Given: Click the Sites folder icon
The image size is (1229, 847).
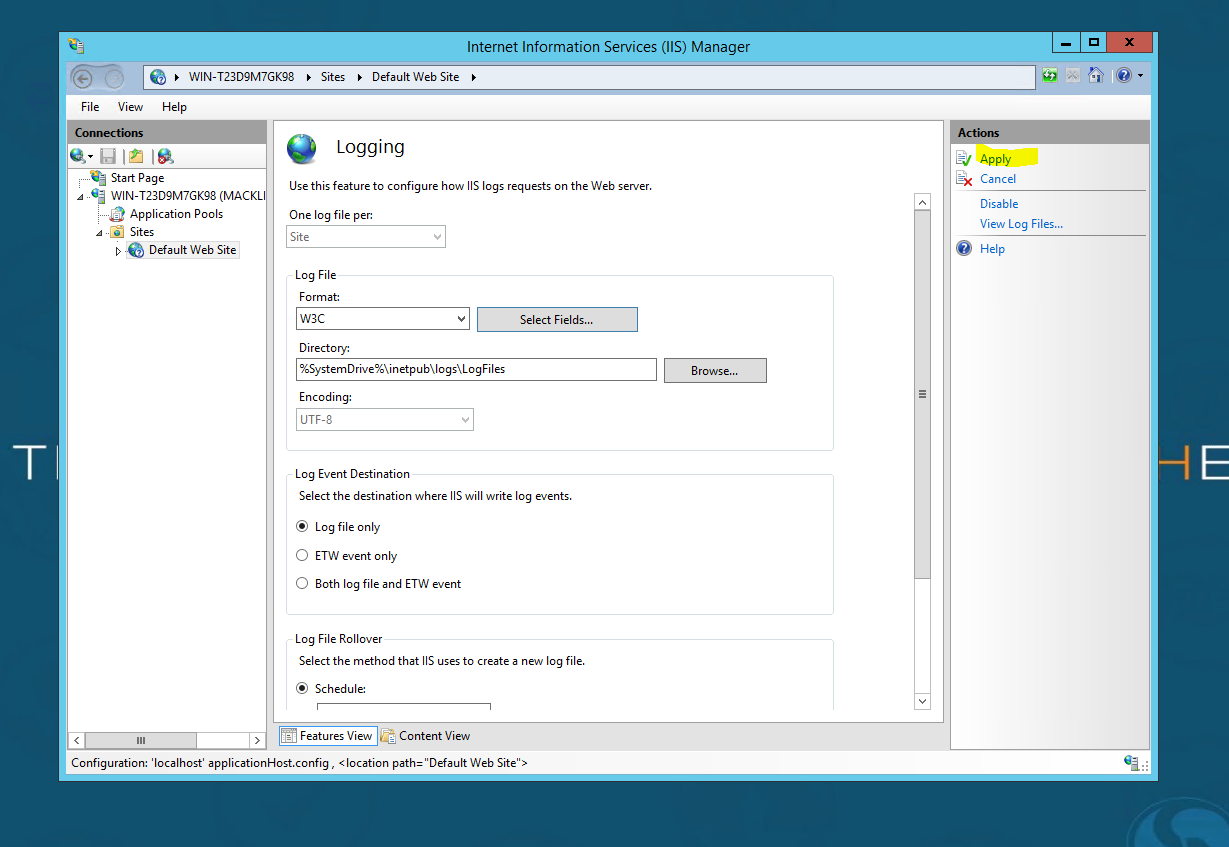Looking at the screenshot, I should 118,231.
